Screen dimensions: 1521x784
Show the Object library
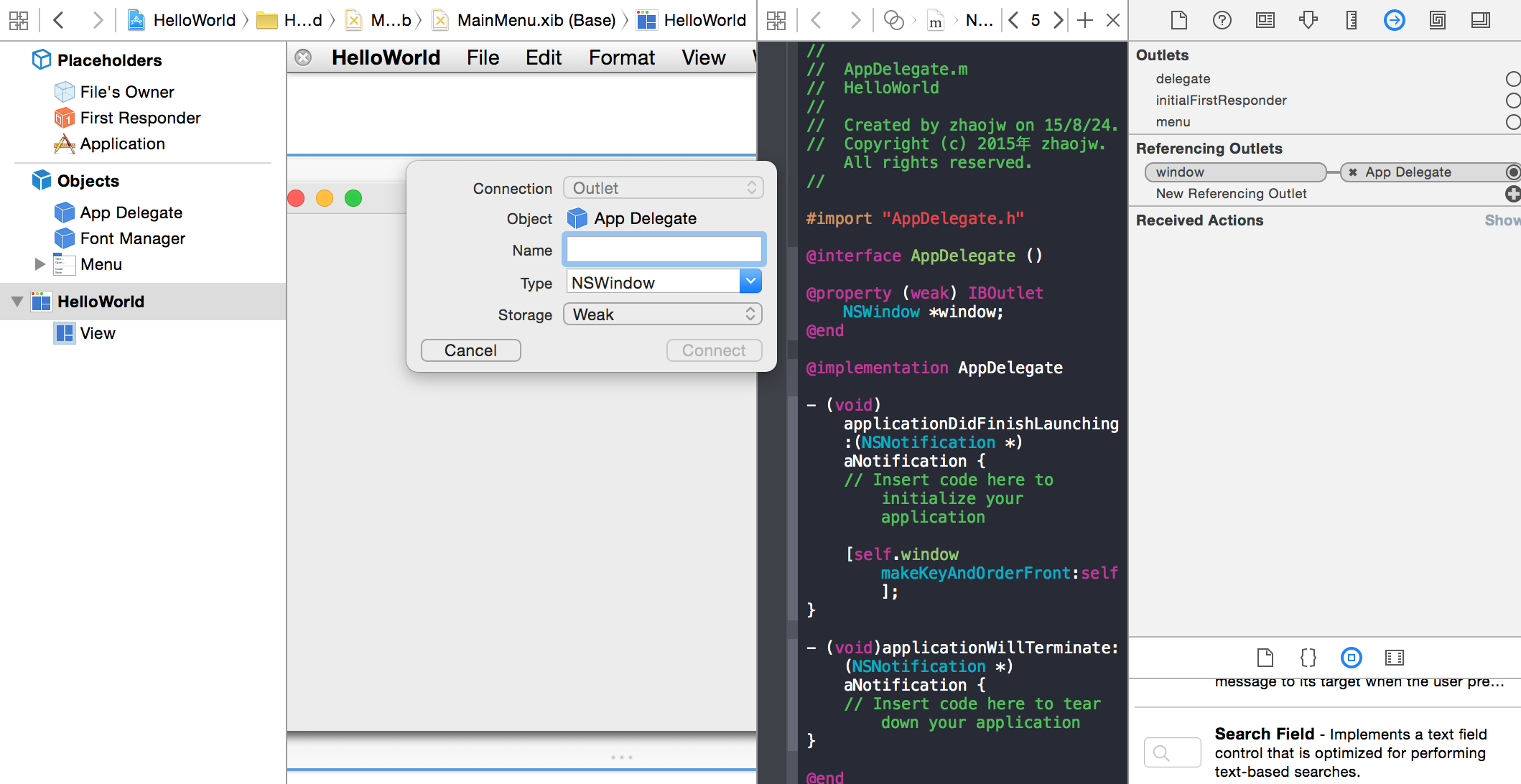(1351, 657)
